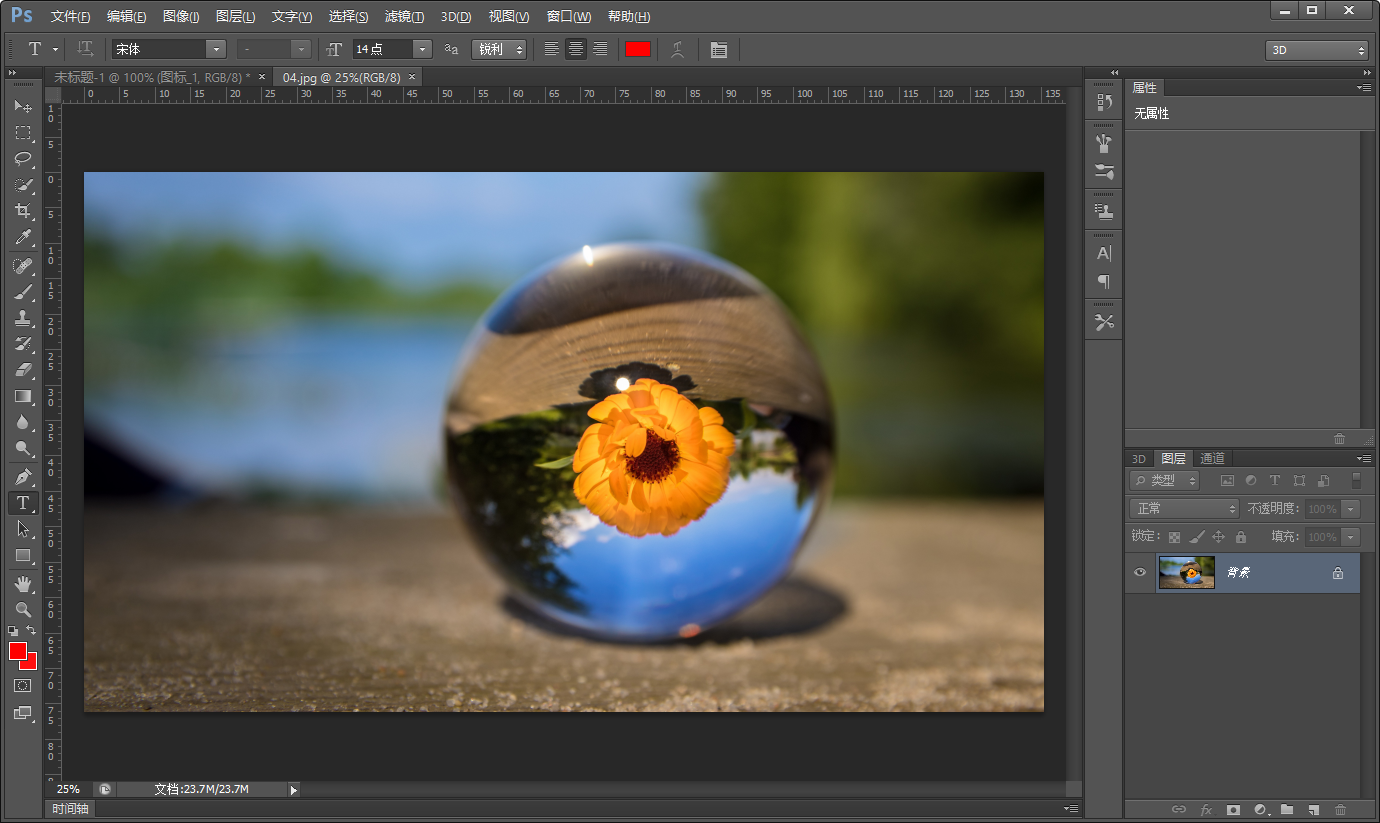
Task: Select the Move tool
Action: (x=22, y=106)
